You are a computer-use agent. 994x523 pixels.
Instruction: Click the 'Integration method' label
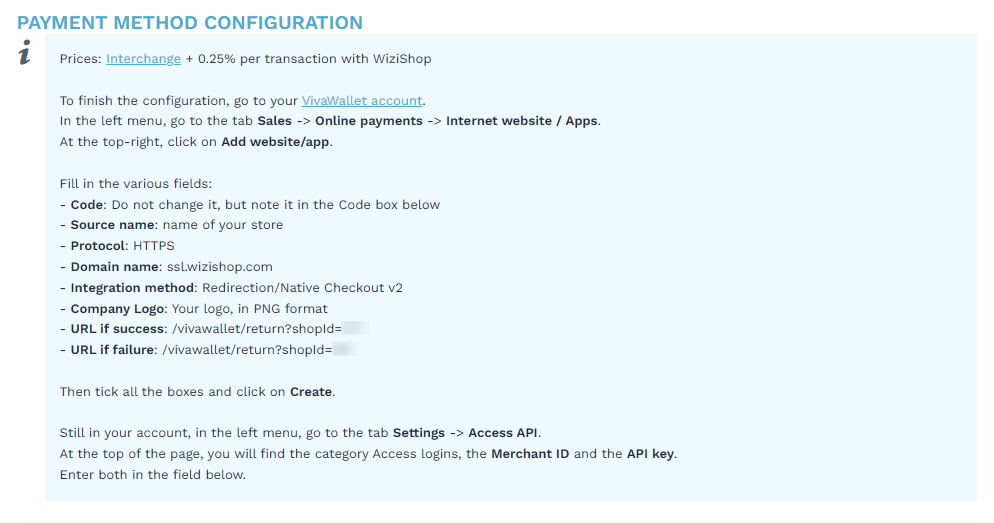click(x=132, y=287)
